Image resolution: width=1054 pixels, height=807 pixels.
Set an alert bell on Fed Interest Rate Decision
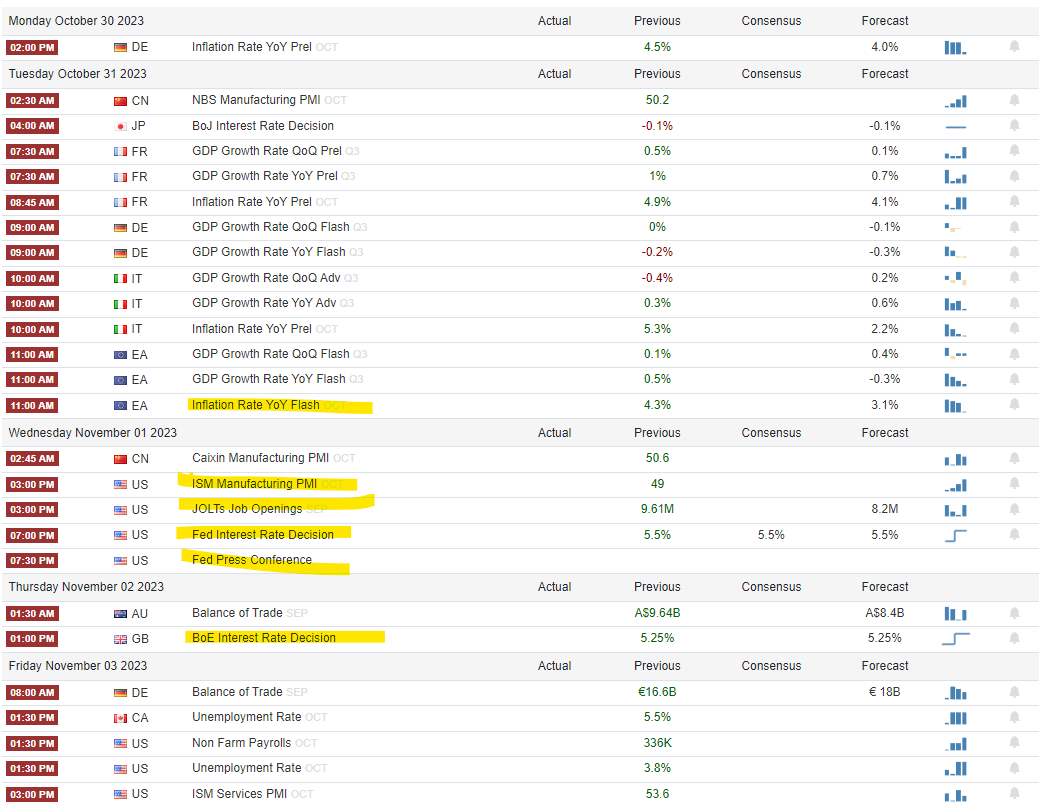click(1014, 534)
